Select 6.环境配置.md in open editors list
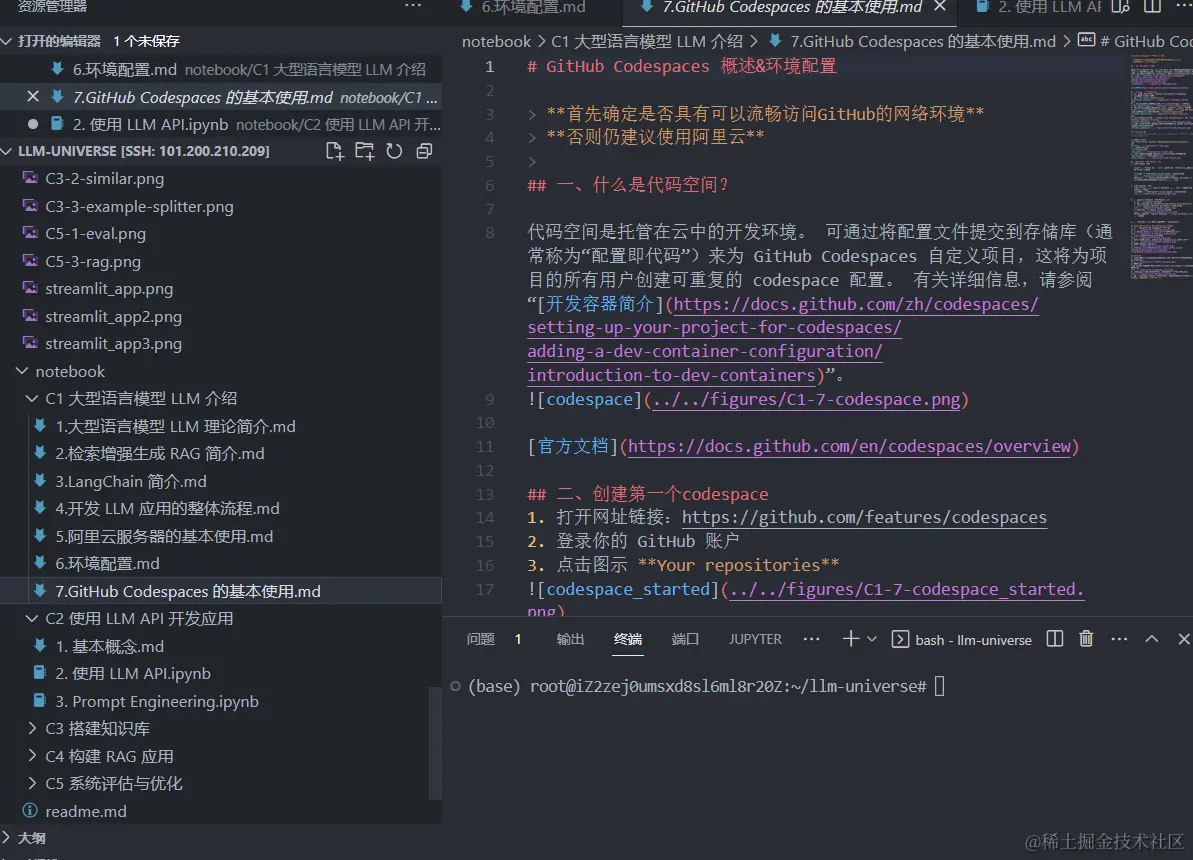The image size is (1193, 860). (x=221, y=69)
